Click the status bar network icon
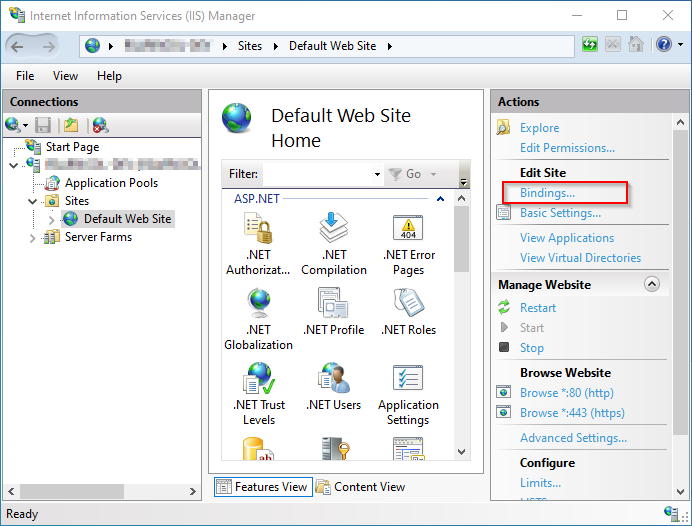692x526 pixels. (x=671, y=512)
